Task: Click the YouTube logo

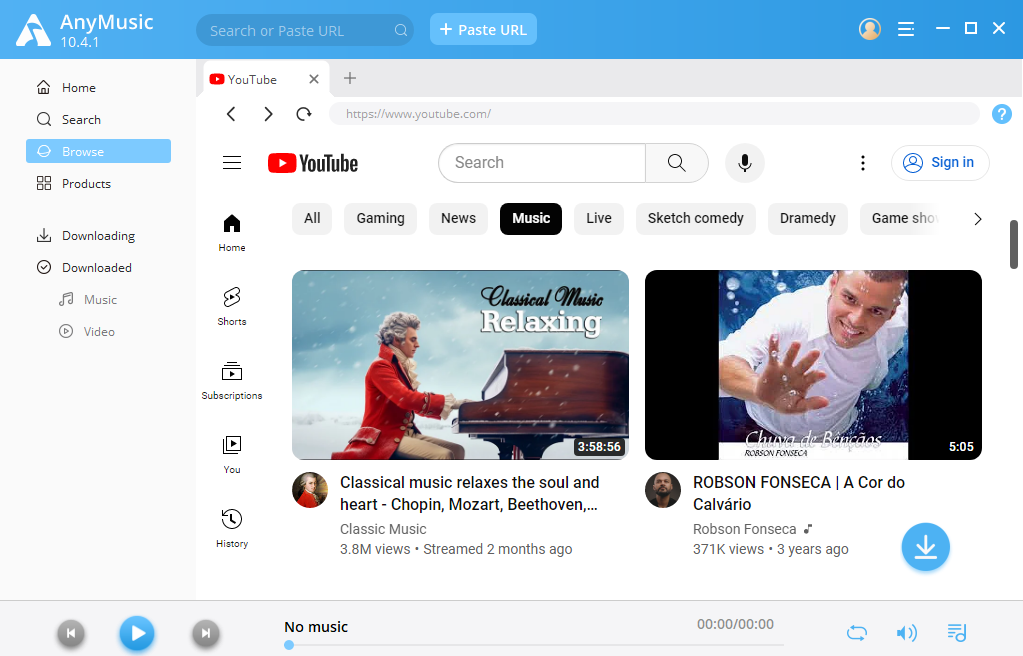Action: tap(313, 163)
